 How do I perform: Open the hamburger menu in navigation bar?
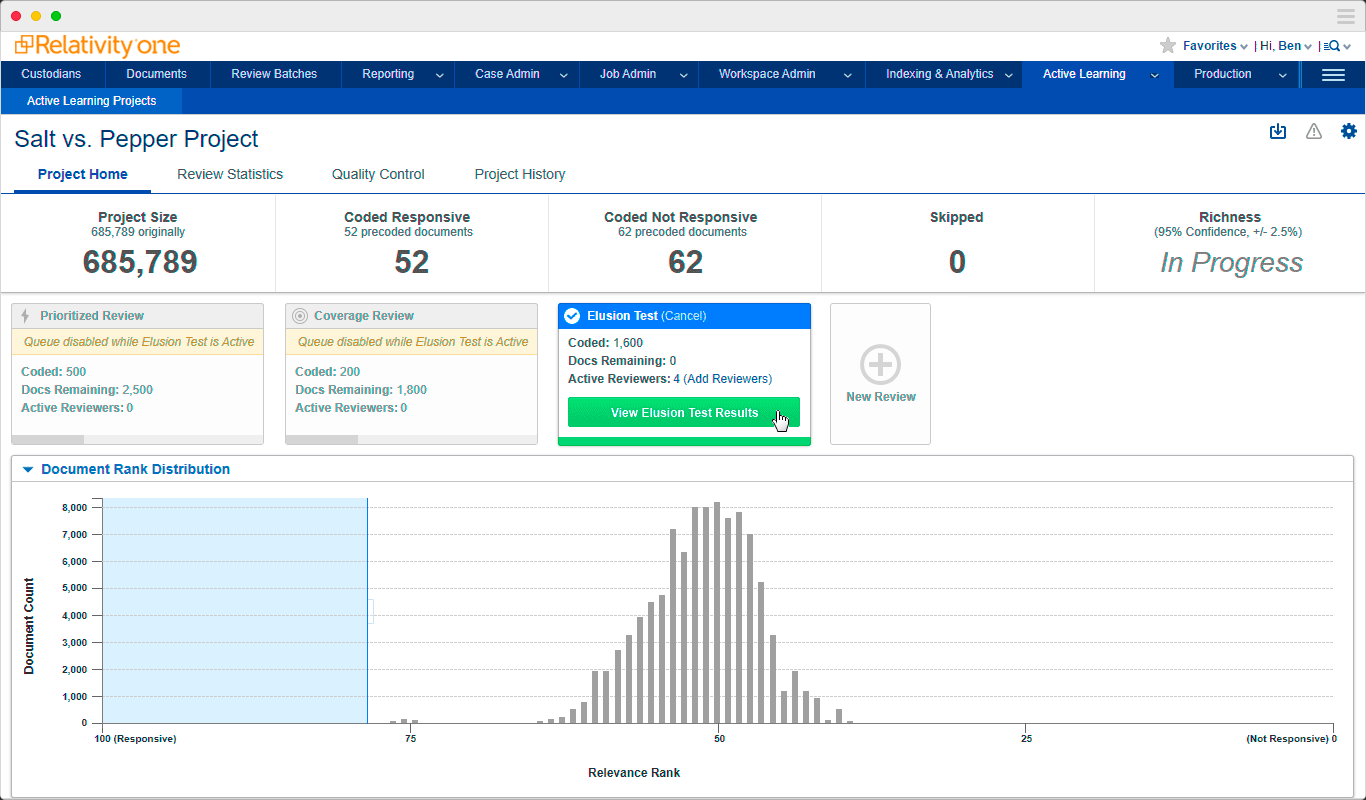(1333, 75)
